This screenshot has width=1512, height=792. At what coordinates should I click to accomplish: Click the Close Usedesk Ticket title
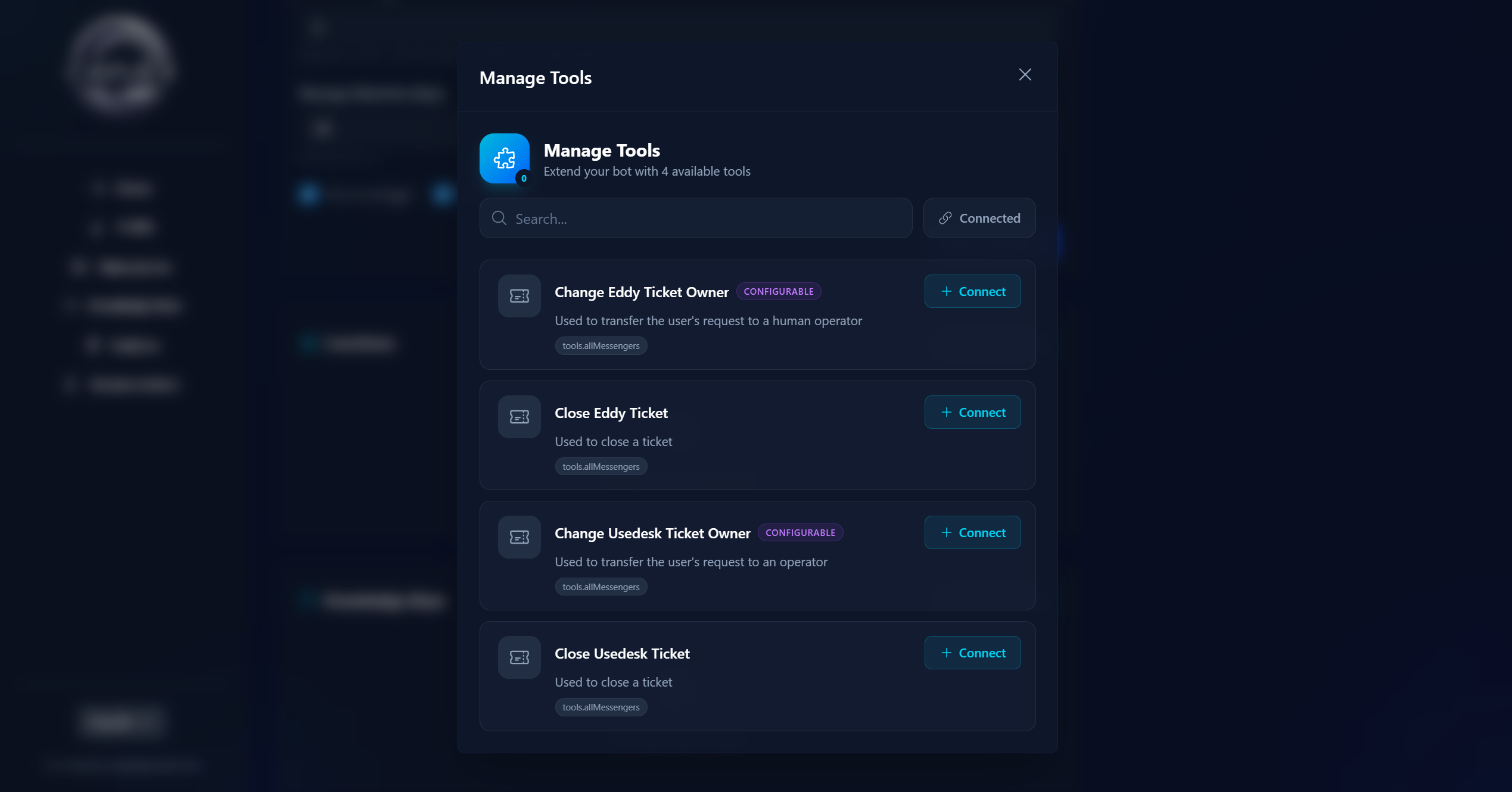[x=622, y=654]
